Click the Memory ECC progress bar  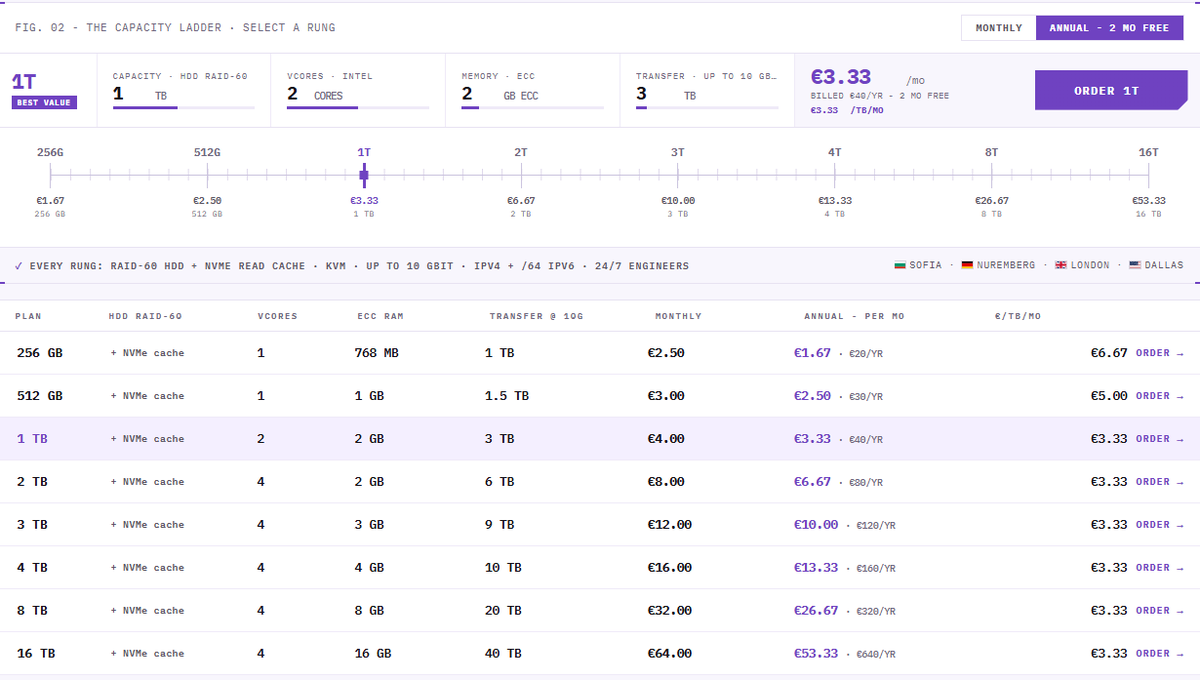pyautogui.click(x=531, y=107)
